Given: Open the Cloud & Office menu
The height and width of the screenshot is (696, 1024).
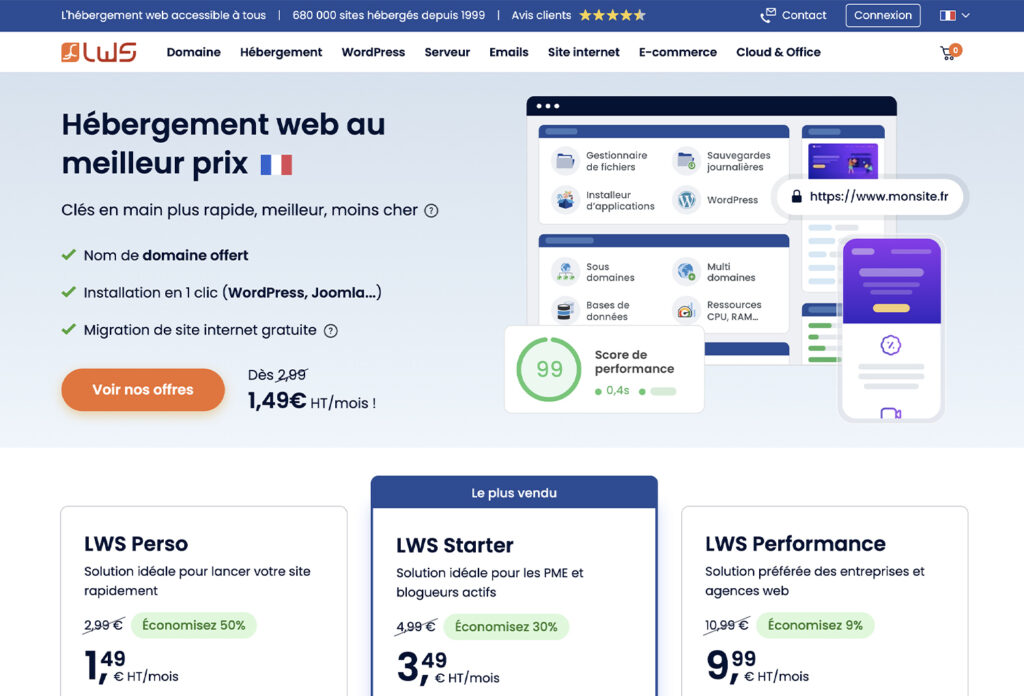Looking at the screenshot, I should click(778, 52).
